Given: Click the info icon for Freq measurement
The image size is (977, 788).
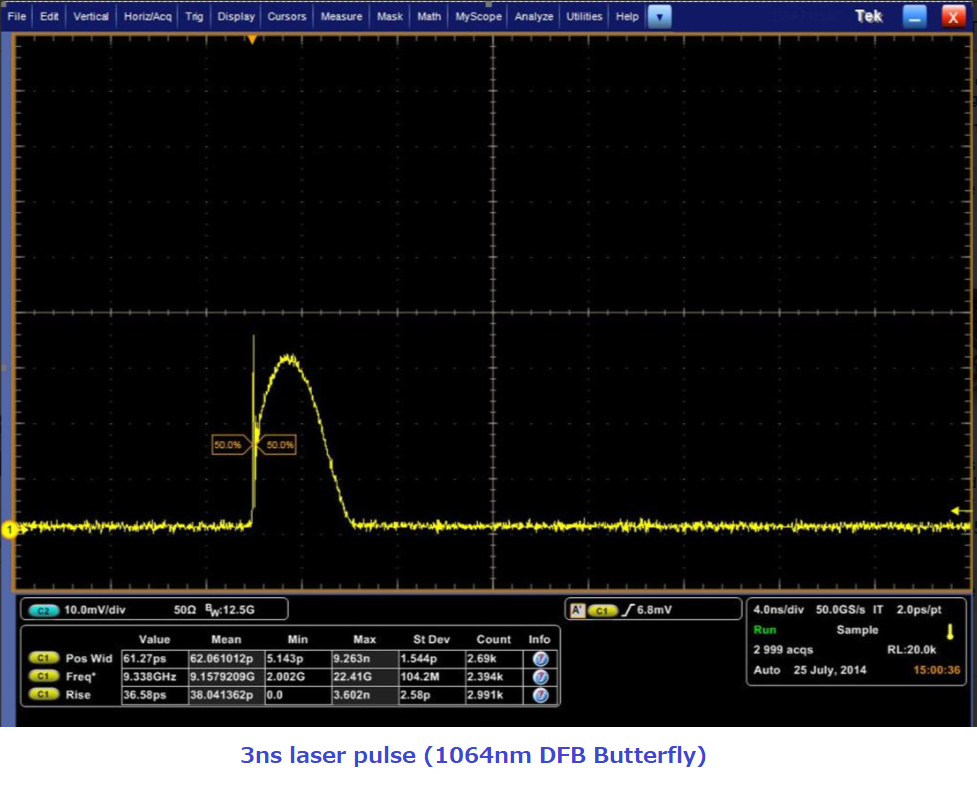Looking at the screenshot, I should (540, 677).
